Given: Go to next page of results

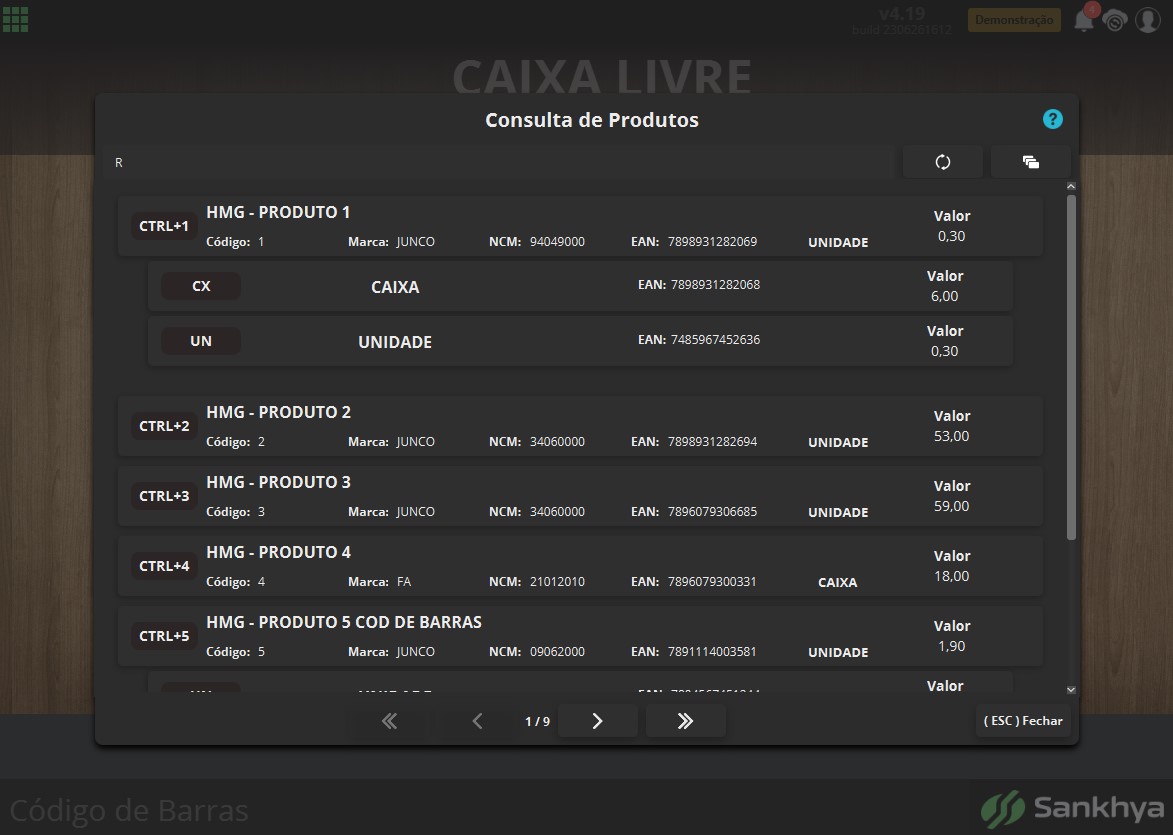Looking at the screenshot, I should [597, 721].
